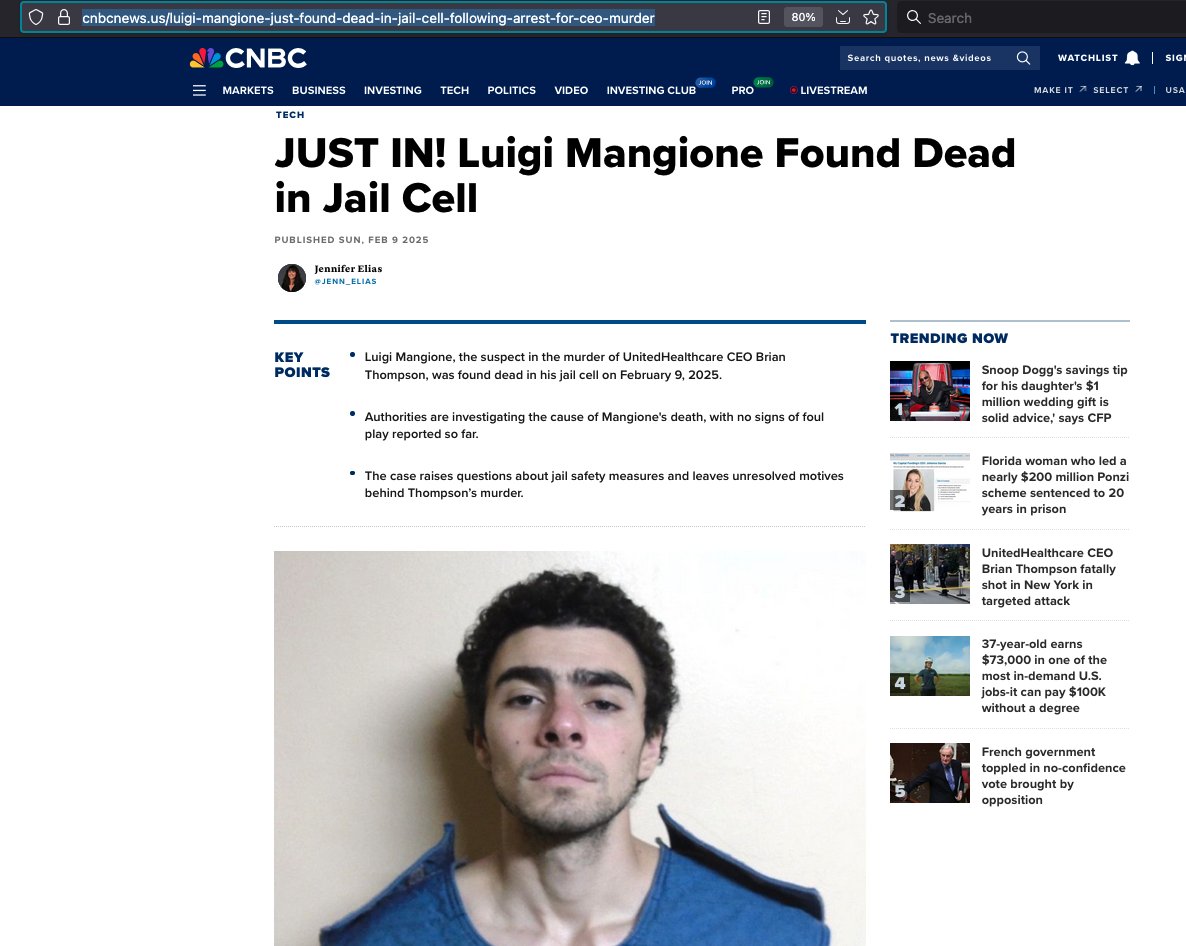Open the @JENN_ELIAS author handle link

[x=346, y=281]
